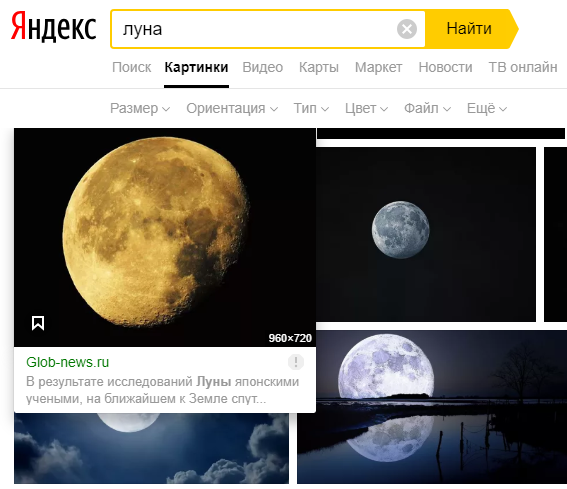This screenshot has width=567, height=489.
Task: Report image via exclamation icon
Action: tap(296, 362)
